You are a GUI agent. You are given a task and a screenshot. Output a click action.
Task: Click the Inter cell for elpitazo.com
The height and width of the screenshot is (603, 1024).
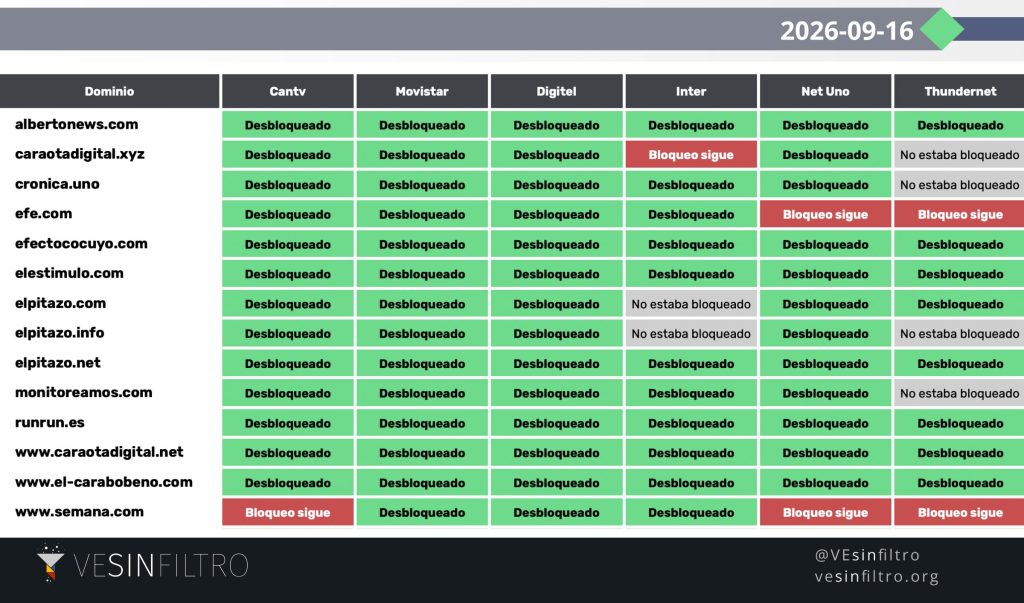pyautogui.click(x=691, y=304)
